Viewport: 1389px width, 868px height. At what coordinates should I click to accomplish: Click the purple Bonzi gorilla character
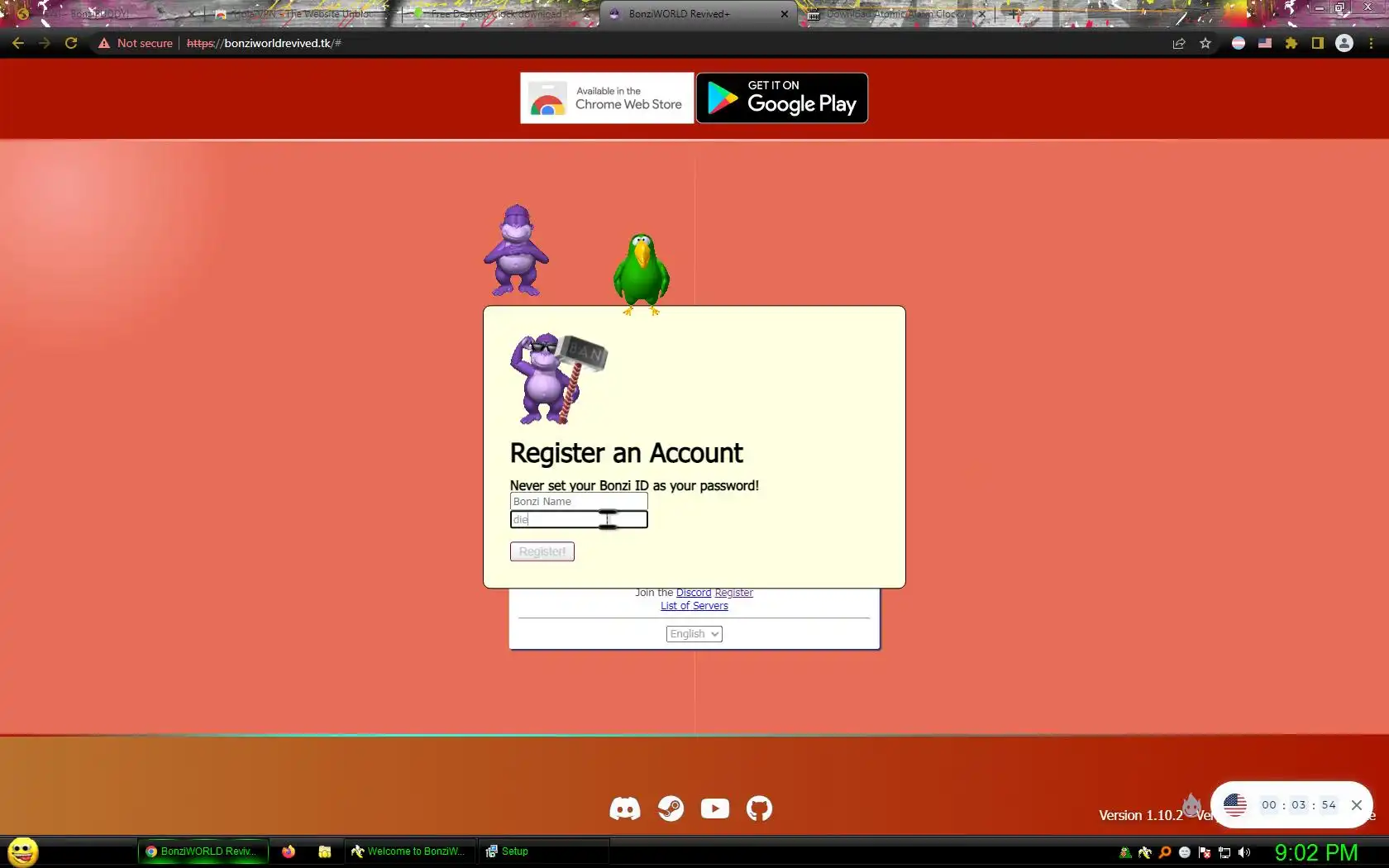point(516,250)
